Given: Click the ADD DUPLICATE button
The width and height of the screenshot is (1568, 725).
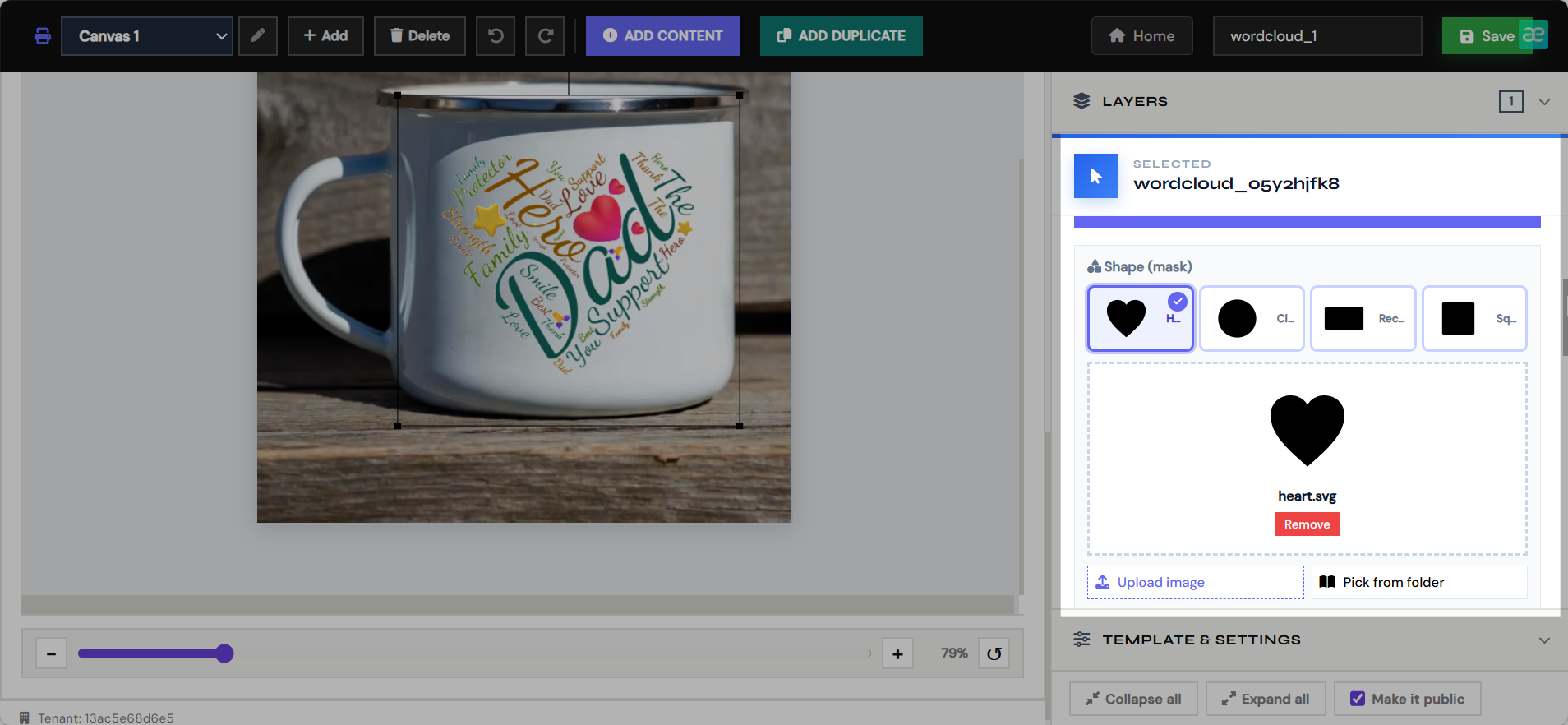Looking at the screenshot, I should pyautogui.click(x=842, y=36).
